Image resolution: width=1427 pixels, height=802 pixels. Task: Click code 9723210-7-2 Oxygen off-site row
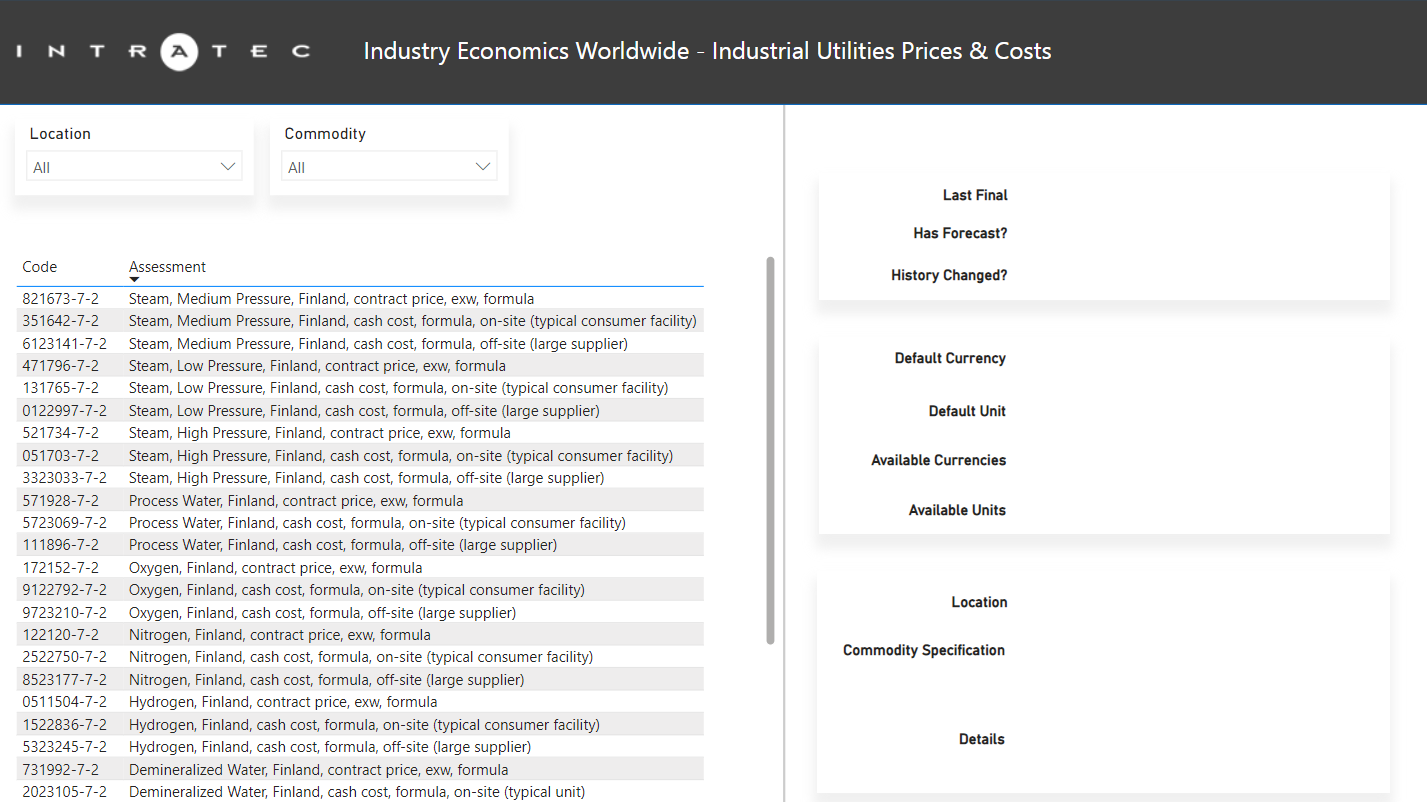pos(65,613)
